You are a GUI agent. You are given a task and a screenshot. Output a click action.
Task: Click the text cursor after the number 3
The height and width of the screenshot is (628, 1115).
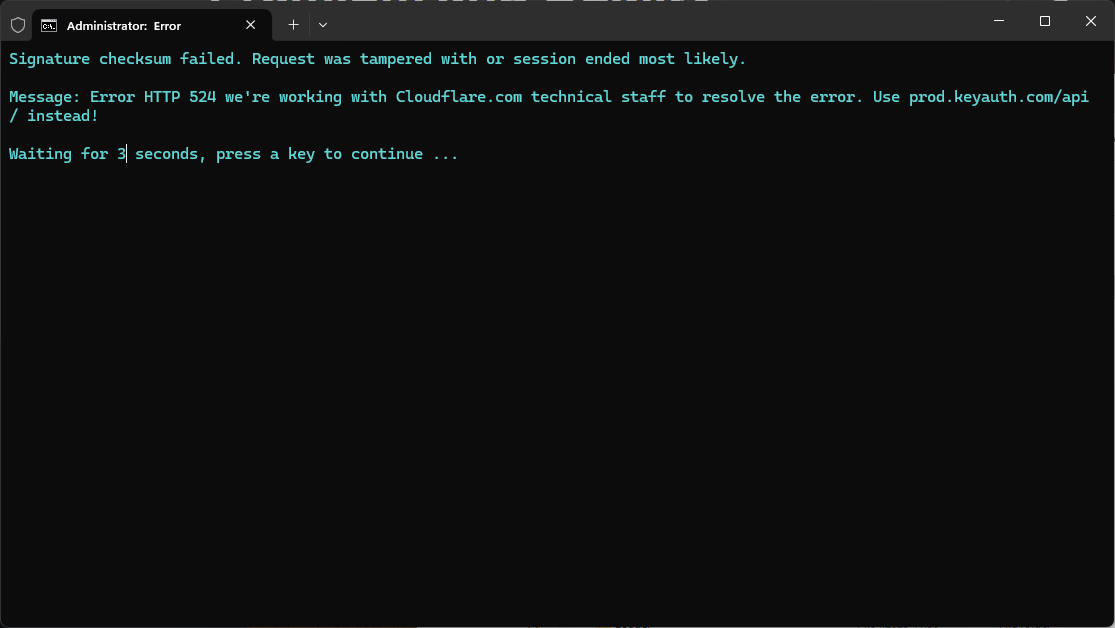point(127,154)
